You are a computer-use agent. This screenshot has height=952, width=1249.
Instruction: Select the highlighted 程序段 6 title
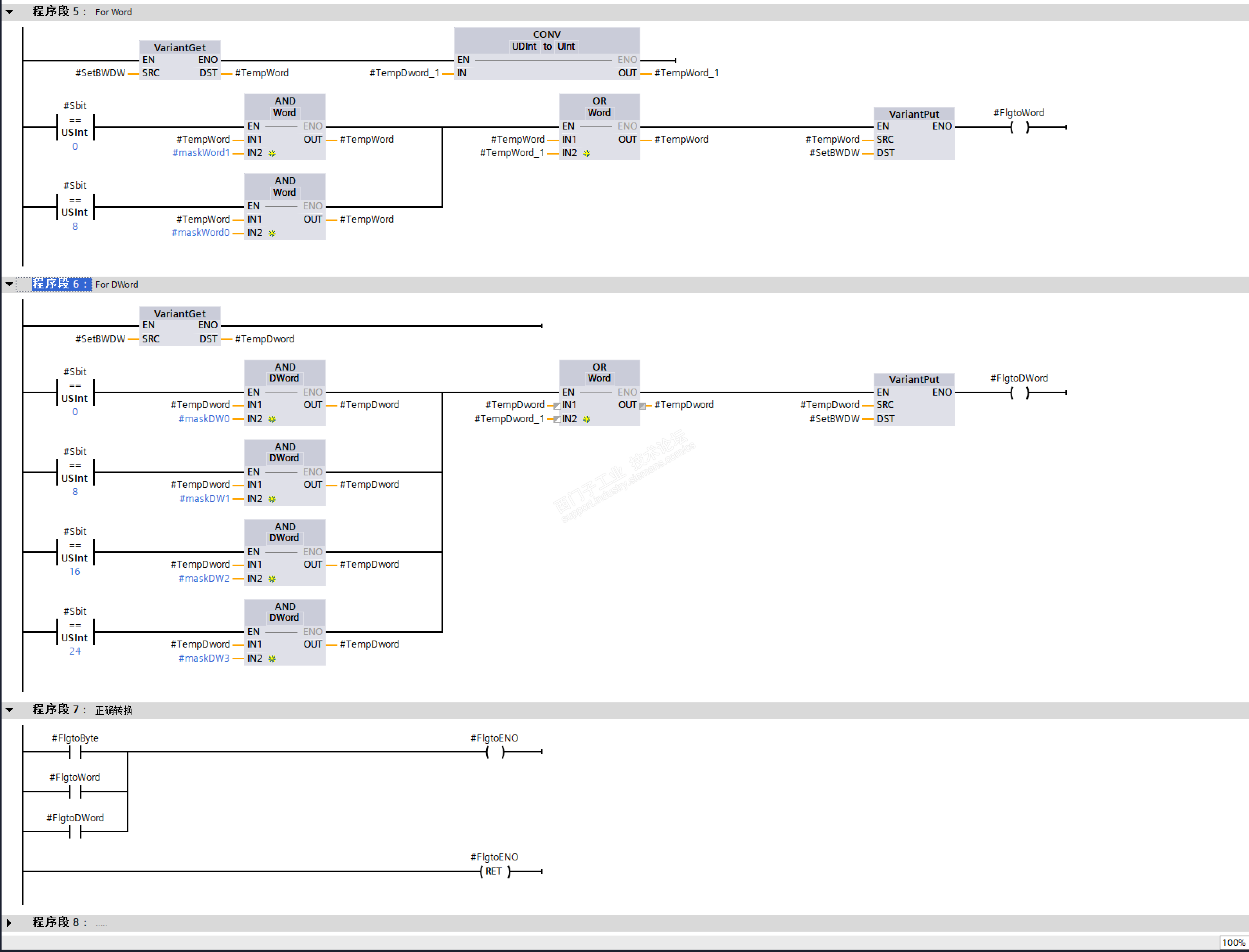(x=61, y=284)
